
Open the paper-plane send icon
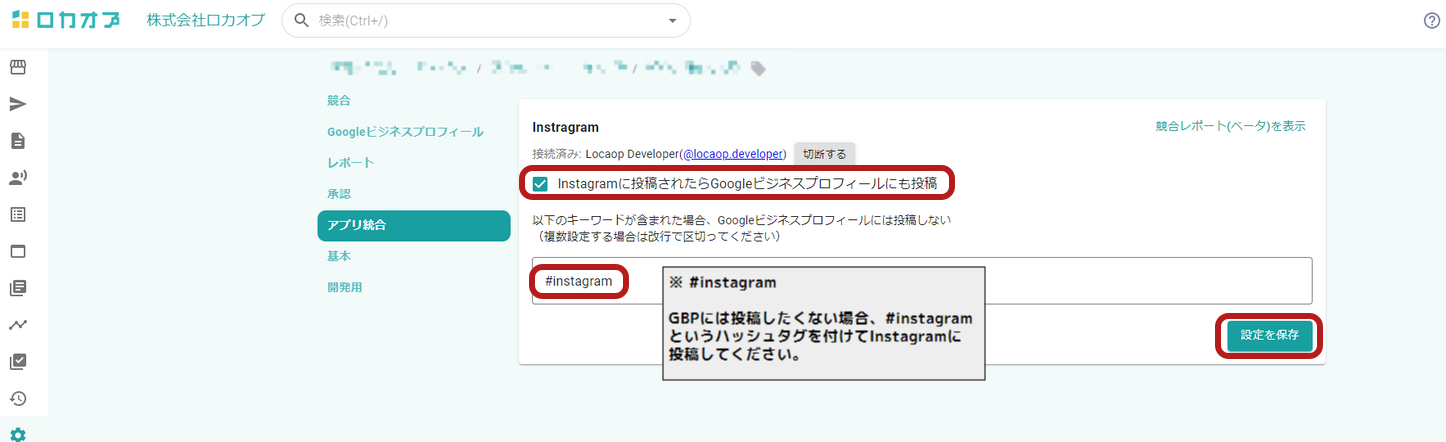[18, 104]
